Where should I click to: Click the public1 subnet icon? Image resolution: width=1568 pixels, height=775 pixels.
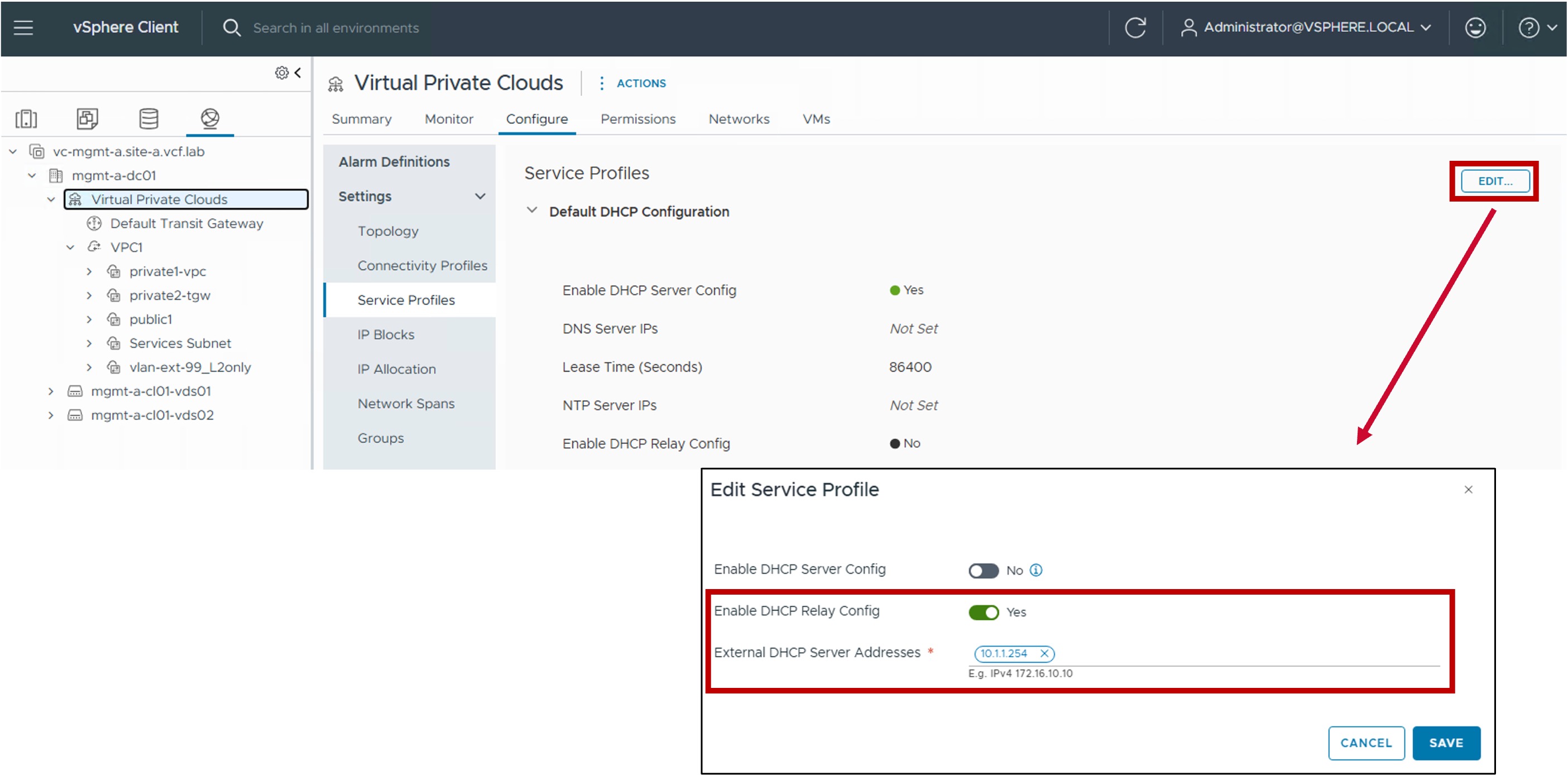coord(114,319)
